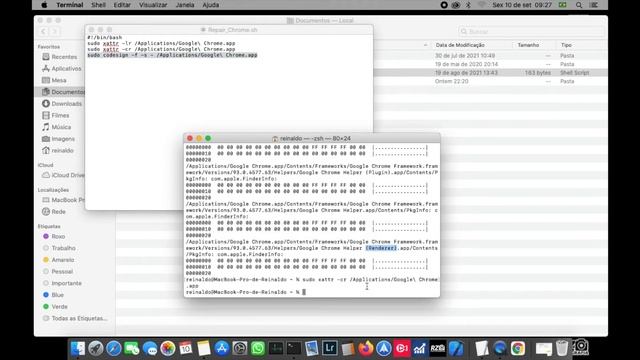The width and height of the screenshot is (640, 360).
Task: Filter by Amarelo tag in sidebar
Action: tap(58, 260)
